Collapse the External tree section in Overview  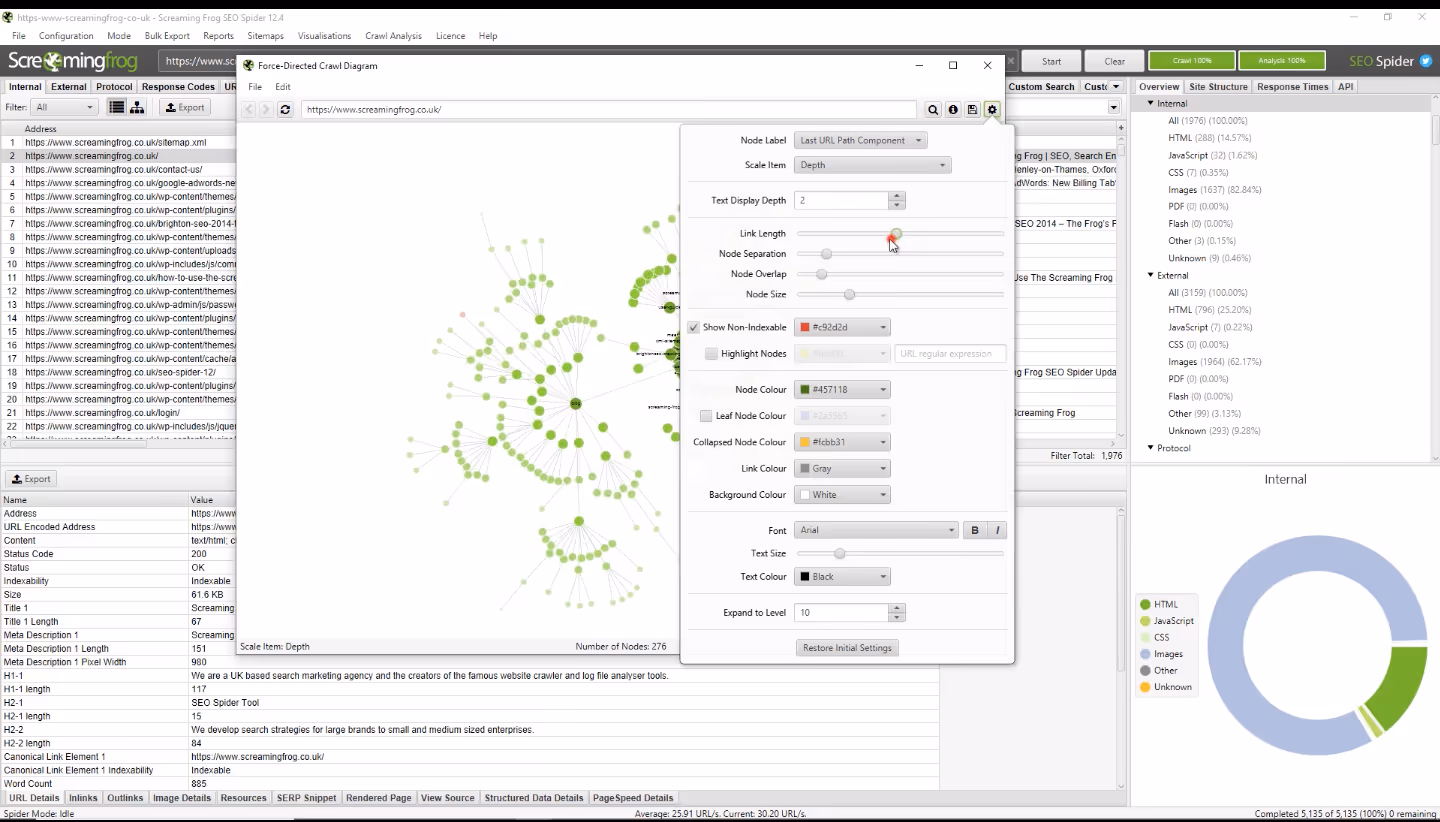1150,275
